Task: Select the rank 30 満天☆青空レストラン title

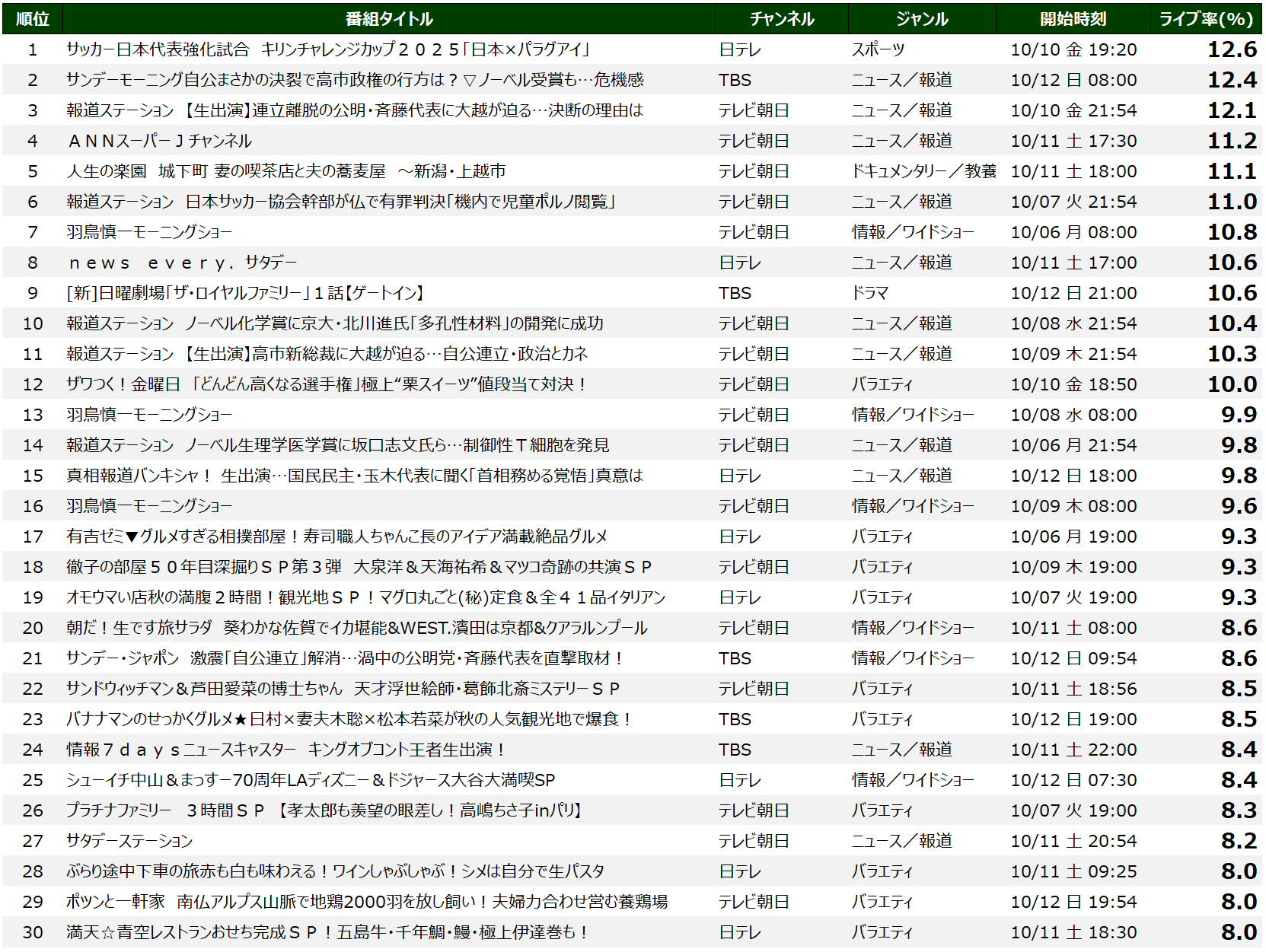Action: point(327,932)
